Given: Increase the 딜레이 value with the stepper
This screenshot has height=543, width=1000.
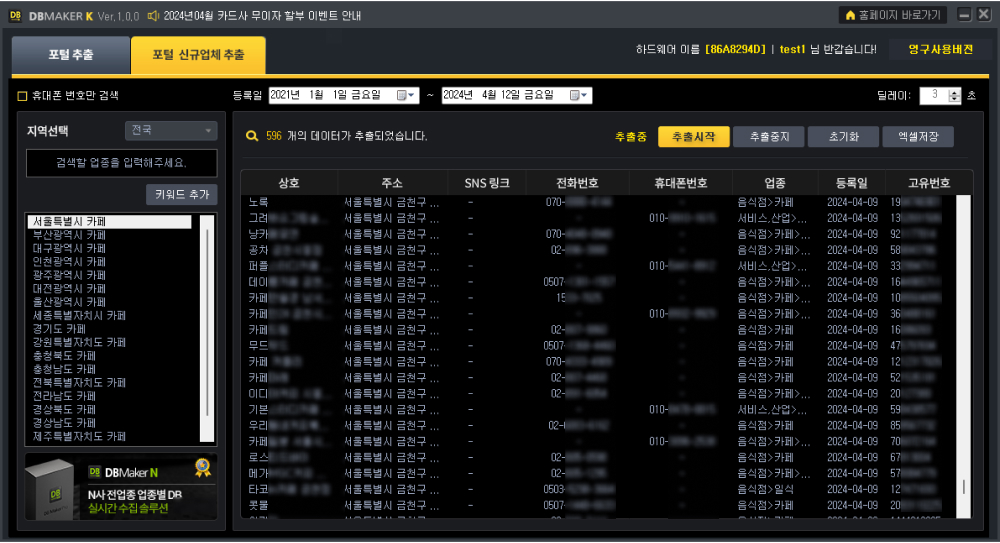Looking at the screenshot, I should point(954,91).
